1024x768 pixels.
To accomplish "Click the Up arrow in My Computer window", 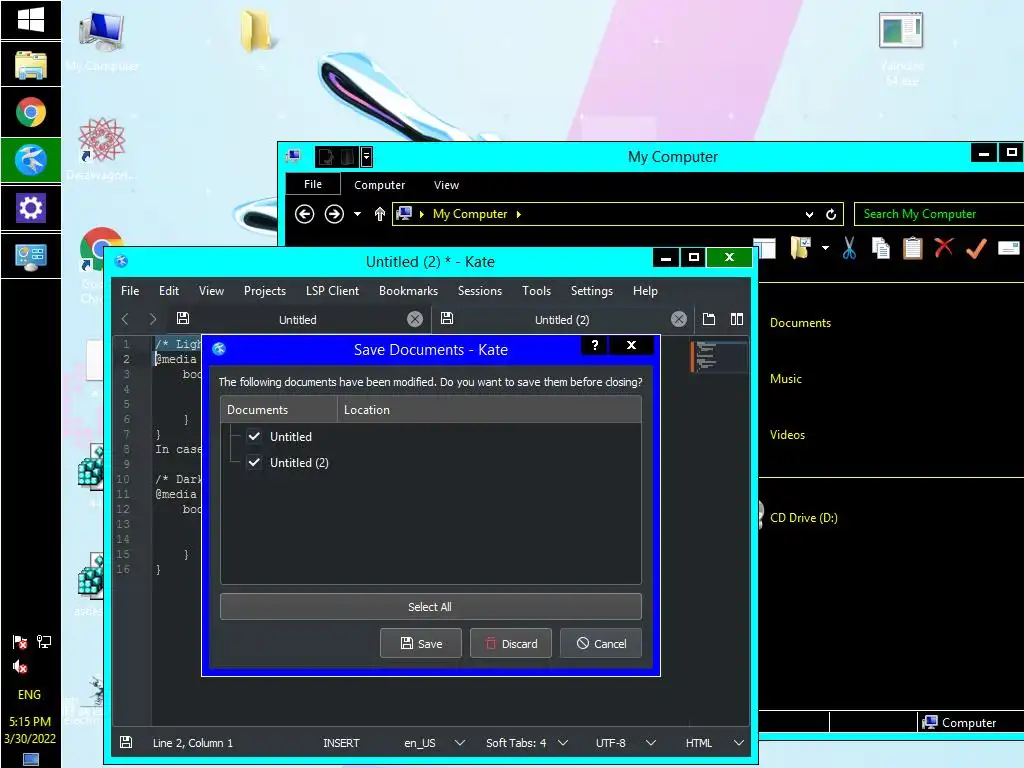I will (x=379, y=214).
